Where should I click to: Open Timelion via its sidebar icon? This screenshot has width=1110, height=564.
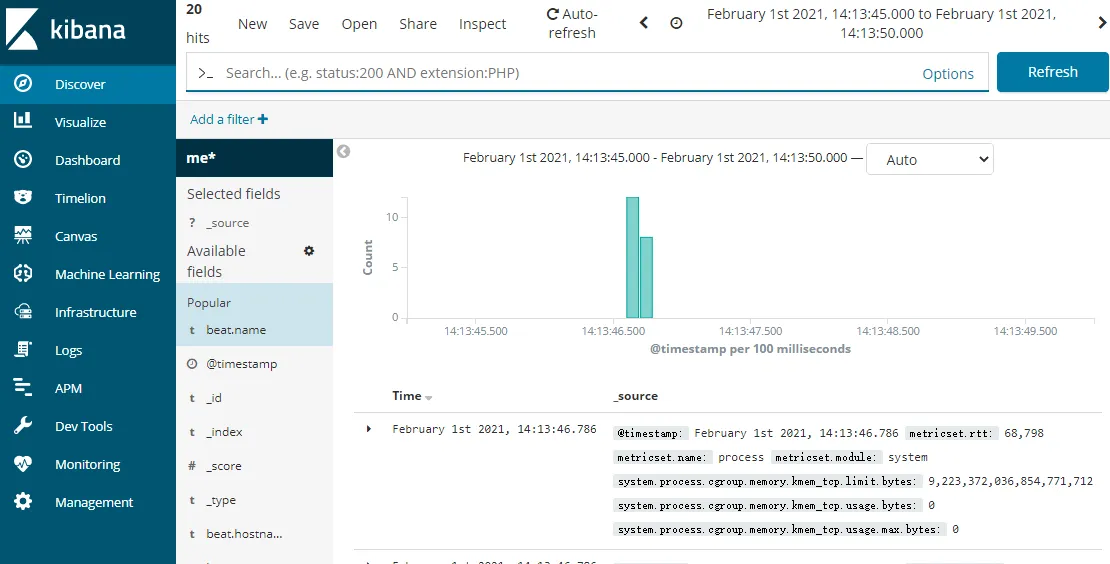[23, 198]
